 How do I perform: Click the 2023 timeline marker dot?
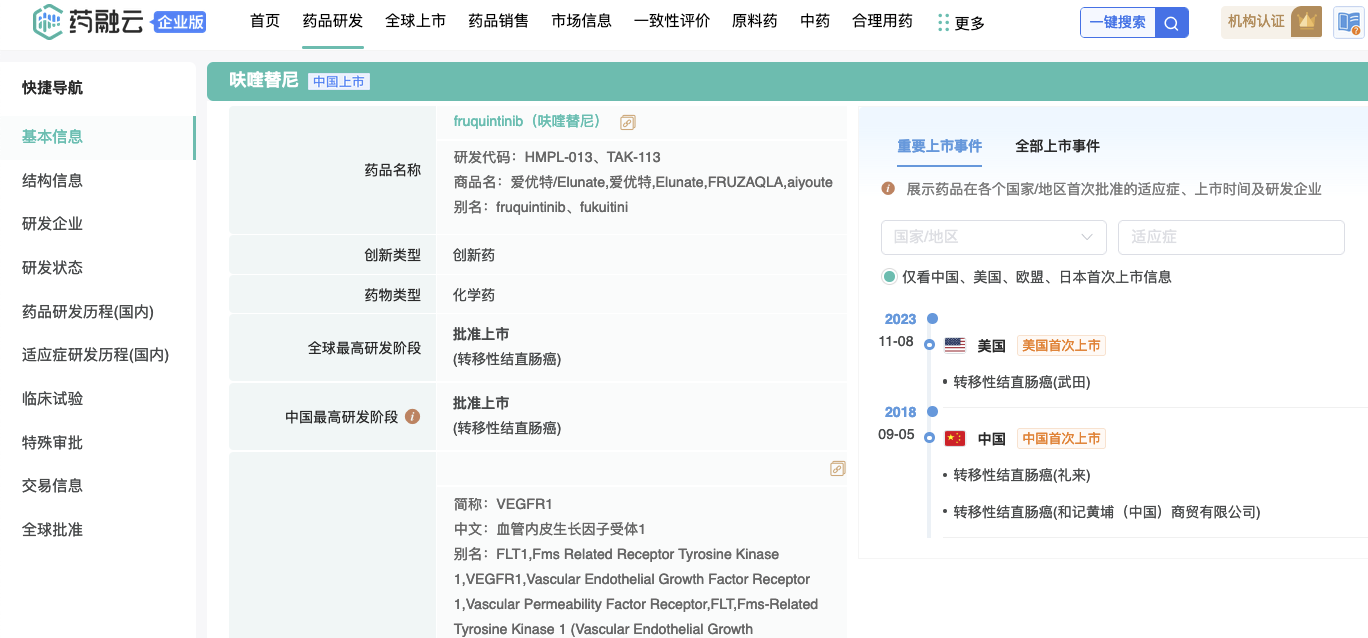[932, 319]
